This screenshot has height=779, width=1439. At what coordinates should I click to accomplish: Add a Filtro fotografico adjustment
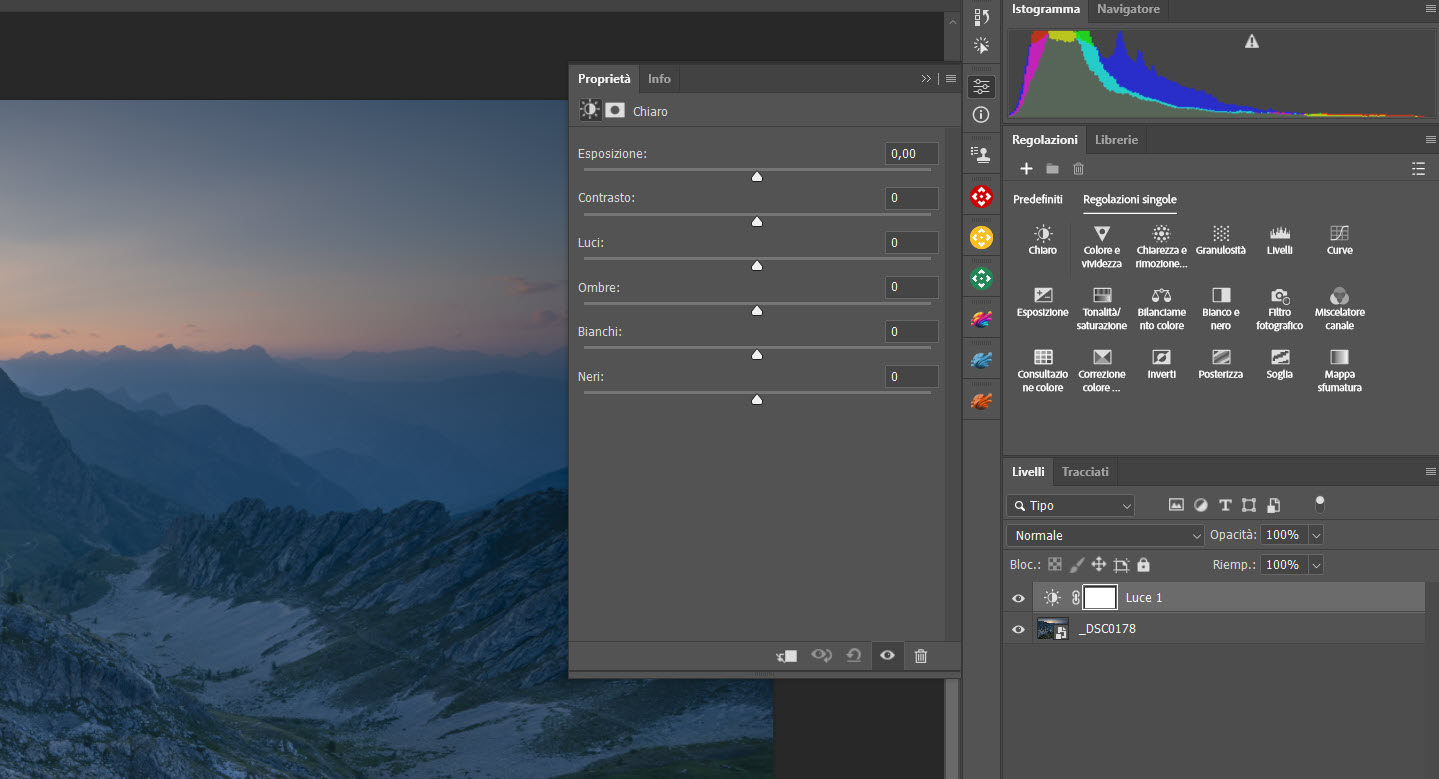coord(1279,308)
